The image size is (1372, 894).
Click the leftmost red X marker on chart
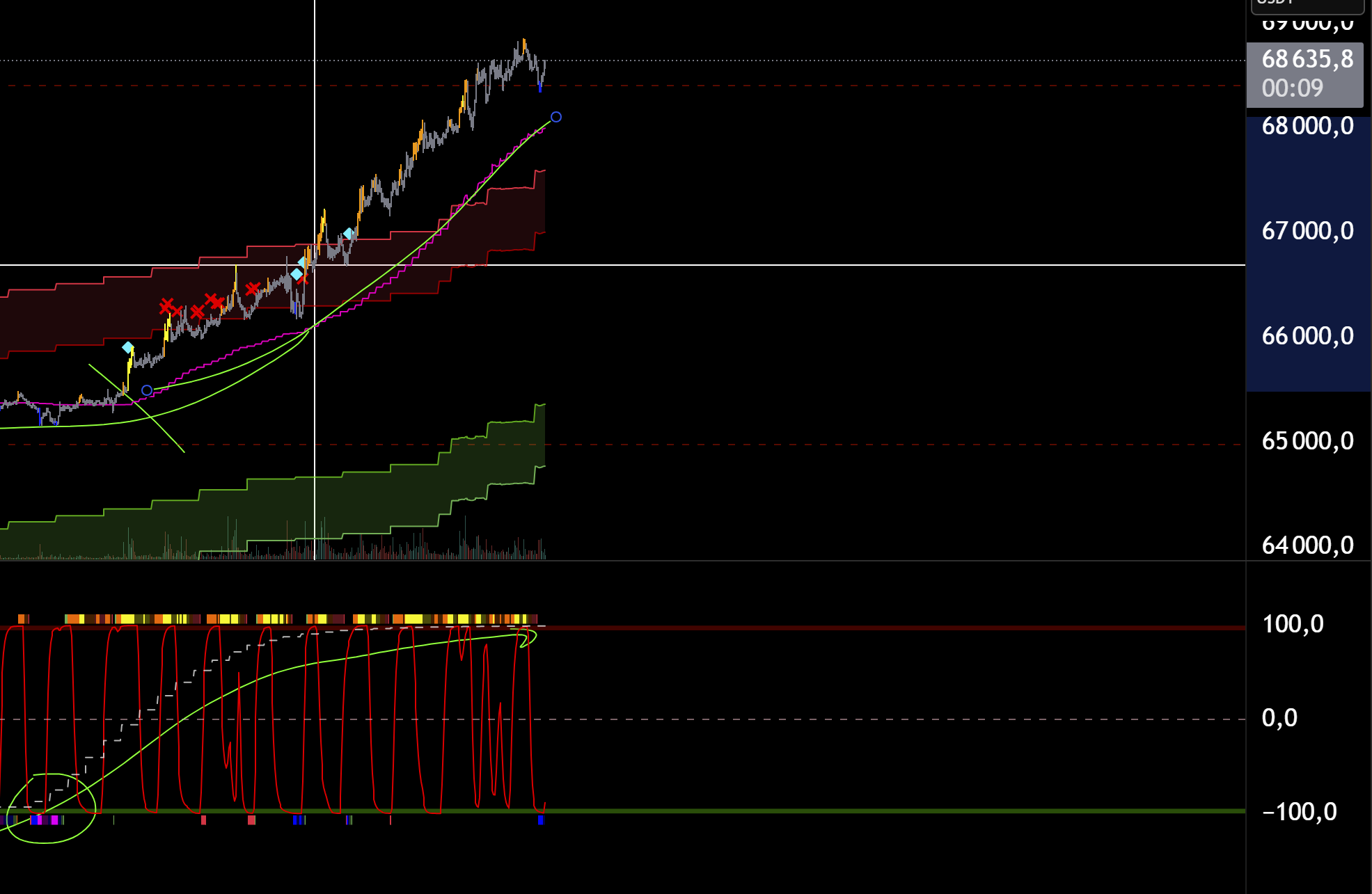166,305
